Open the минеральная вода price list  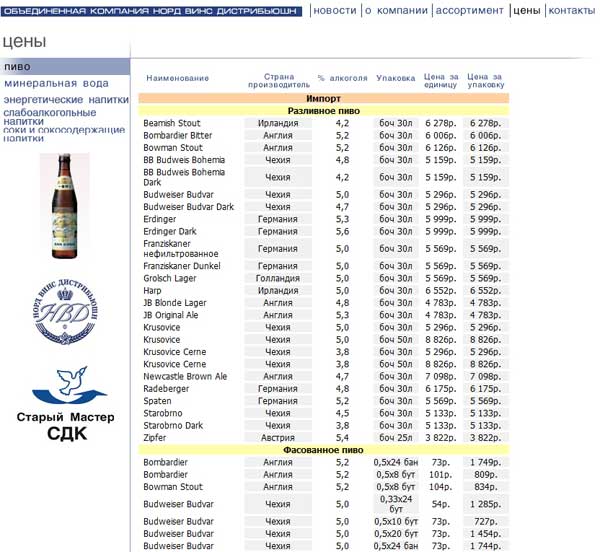click(56, 83)
